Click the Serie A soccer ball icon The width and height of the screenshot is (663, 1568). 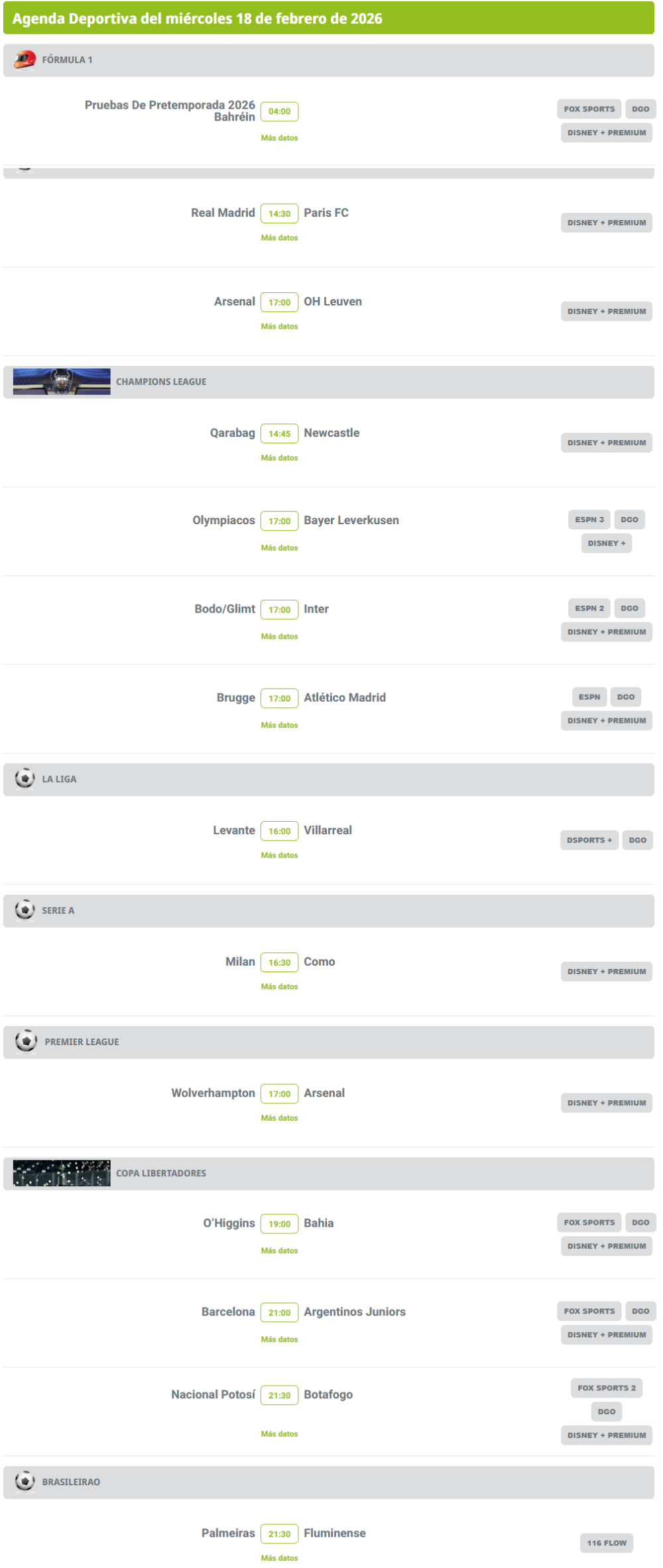click(25, 909)
